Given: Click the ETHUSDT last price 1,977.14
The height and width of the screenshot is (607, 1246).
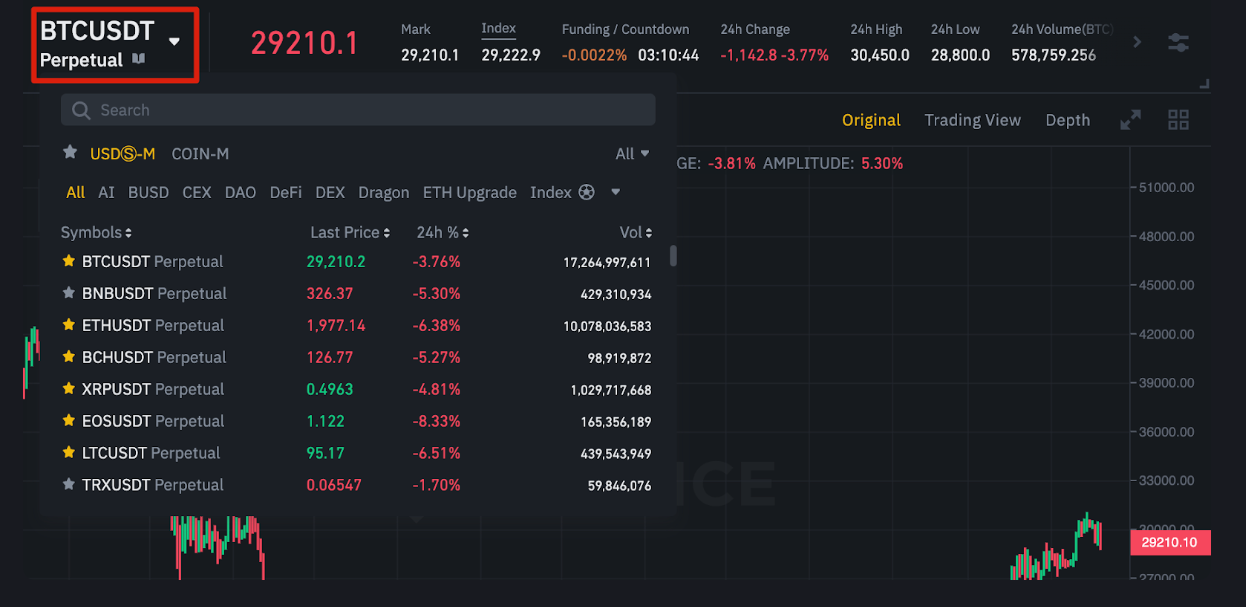Looking at the screenshot, I should [x=336, y=325].
